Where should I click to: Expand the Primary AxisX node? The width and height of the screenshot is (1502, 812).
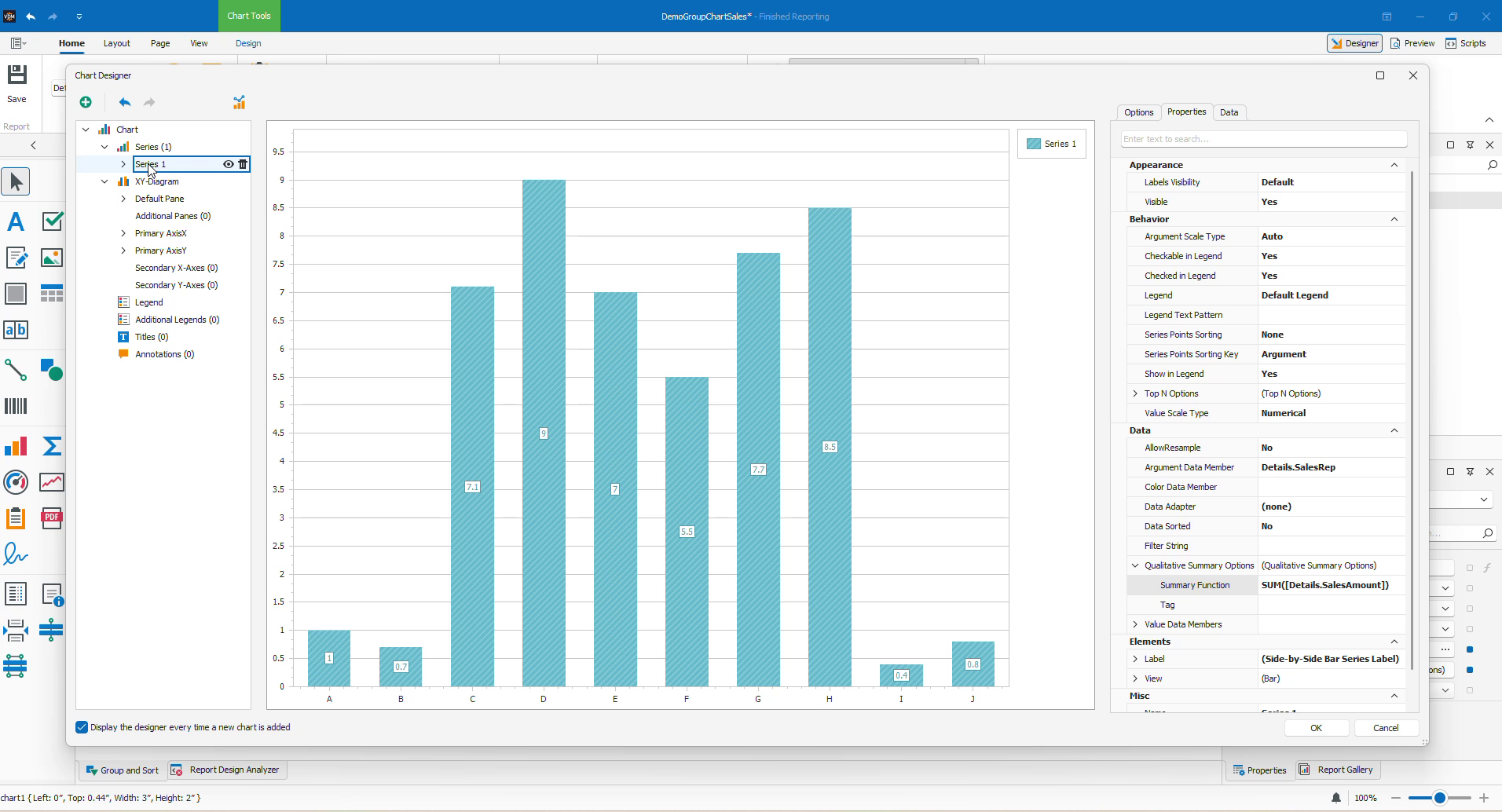pos(123,233)
